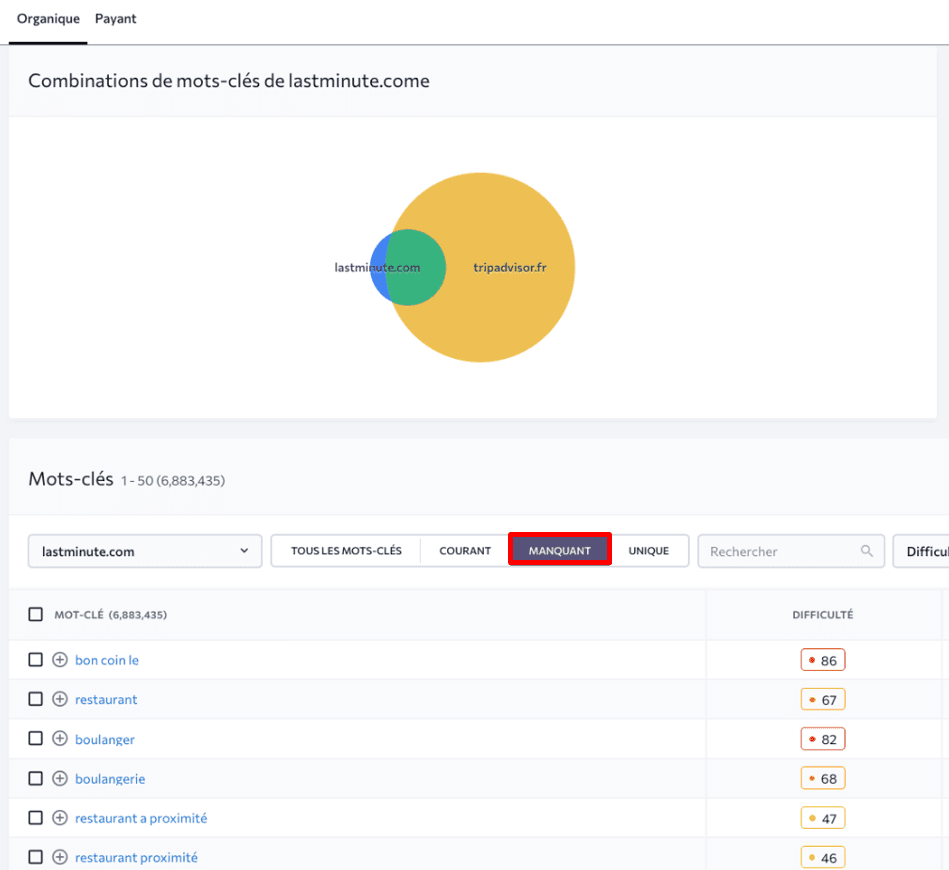Switch to the Organique tab
This screenshot has height=870, width=949.
coord(48,19)
